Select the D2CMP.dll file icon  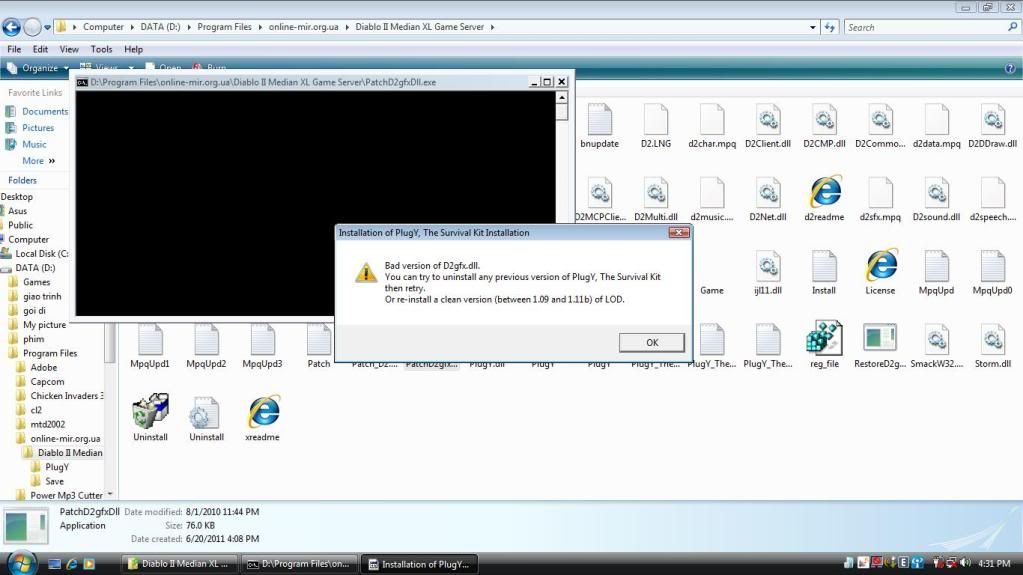pos(824,119)
